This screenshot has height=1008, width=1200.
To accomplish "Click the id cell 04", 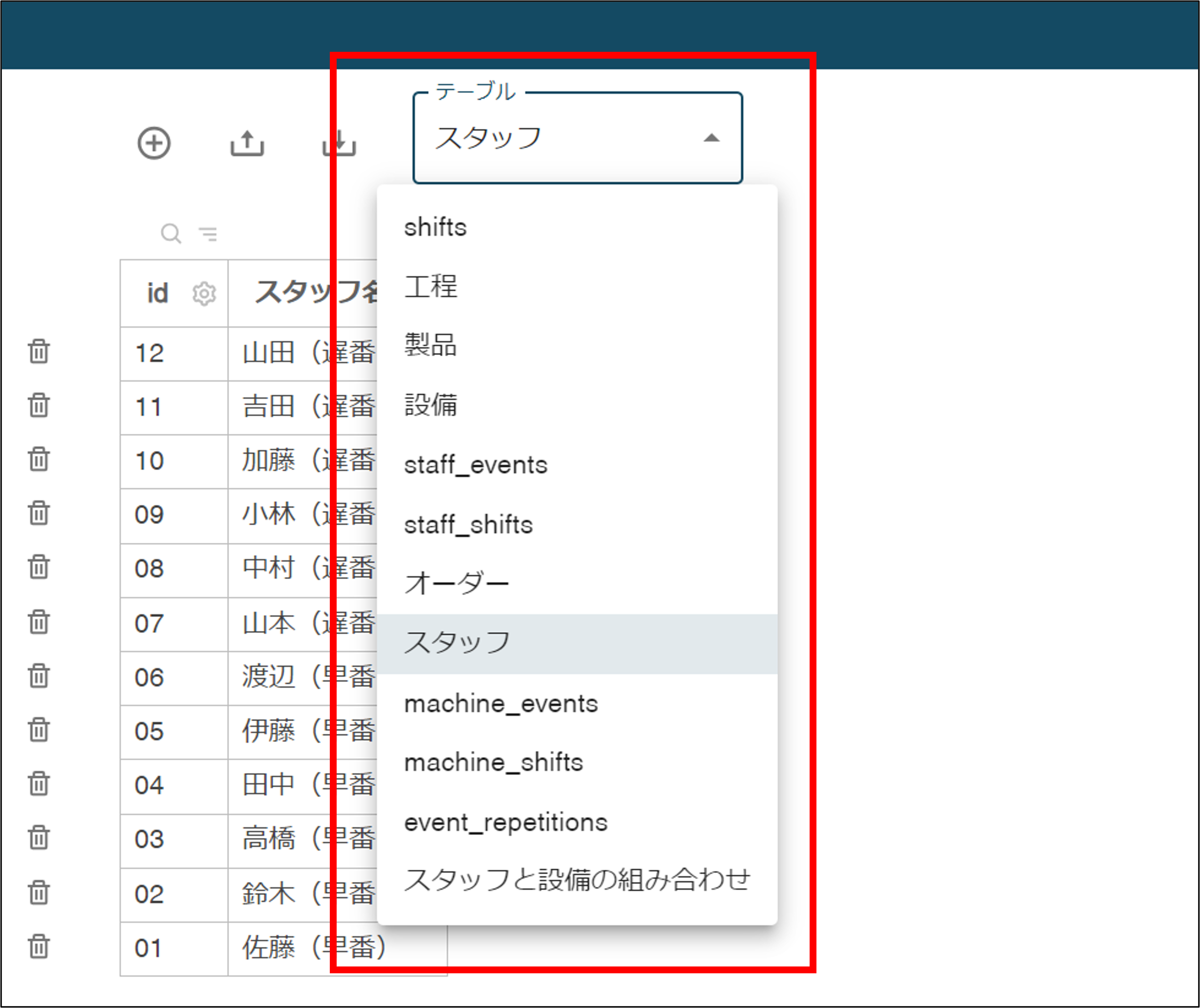I will [174, 786].
